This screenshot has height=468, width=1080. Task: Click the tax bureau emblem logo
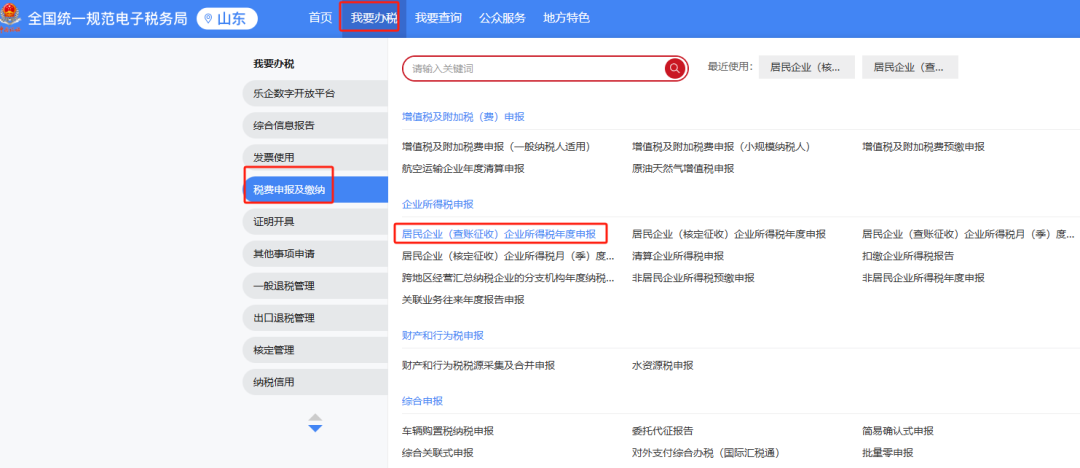[11, 19]
